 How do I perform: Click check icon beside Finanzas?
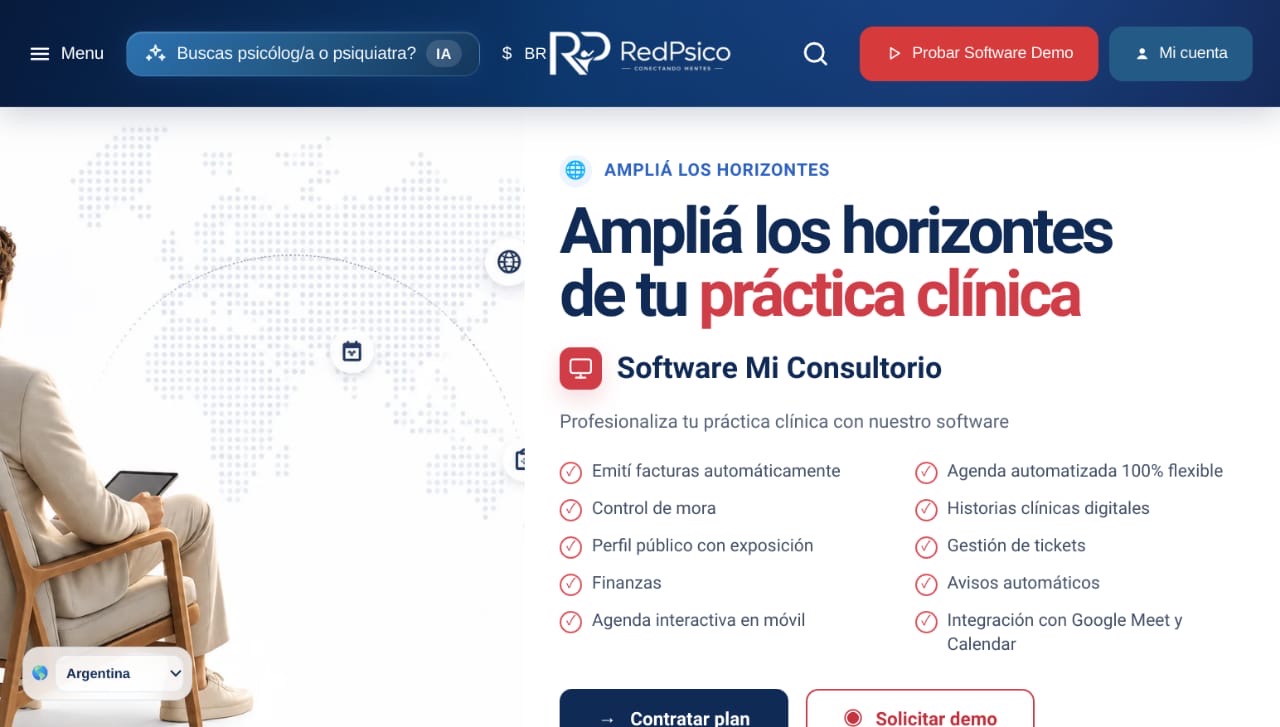571,584
